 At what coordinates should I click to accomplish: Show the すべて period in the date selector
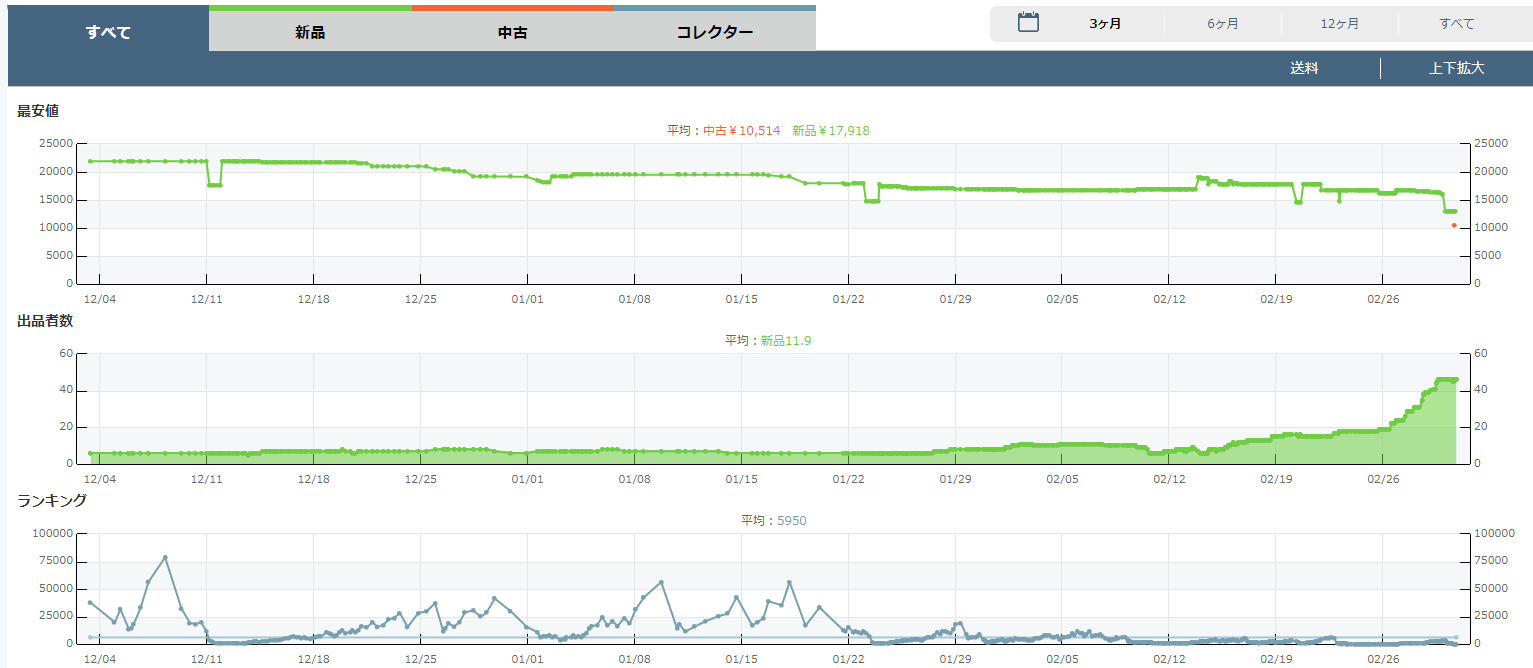point(1456,24)
